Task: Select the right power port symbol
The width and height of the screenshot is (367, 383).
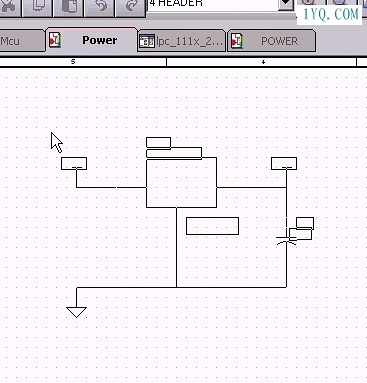Action: click(x=284, y=164)
